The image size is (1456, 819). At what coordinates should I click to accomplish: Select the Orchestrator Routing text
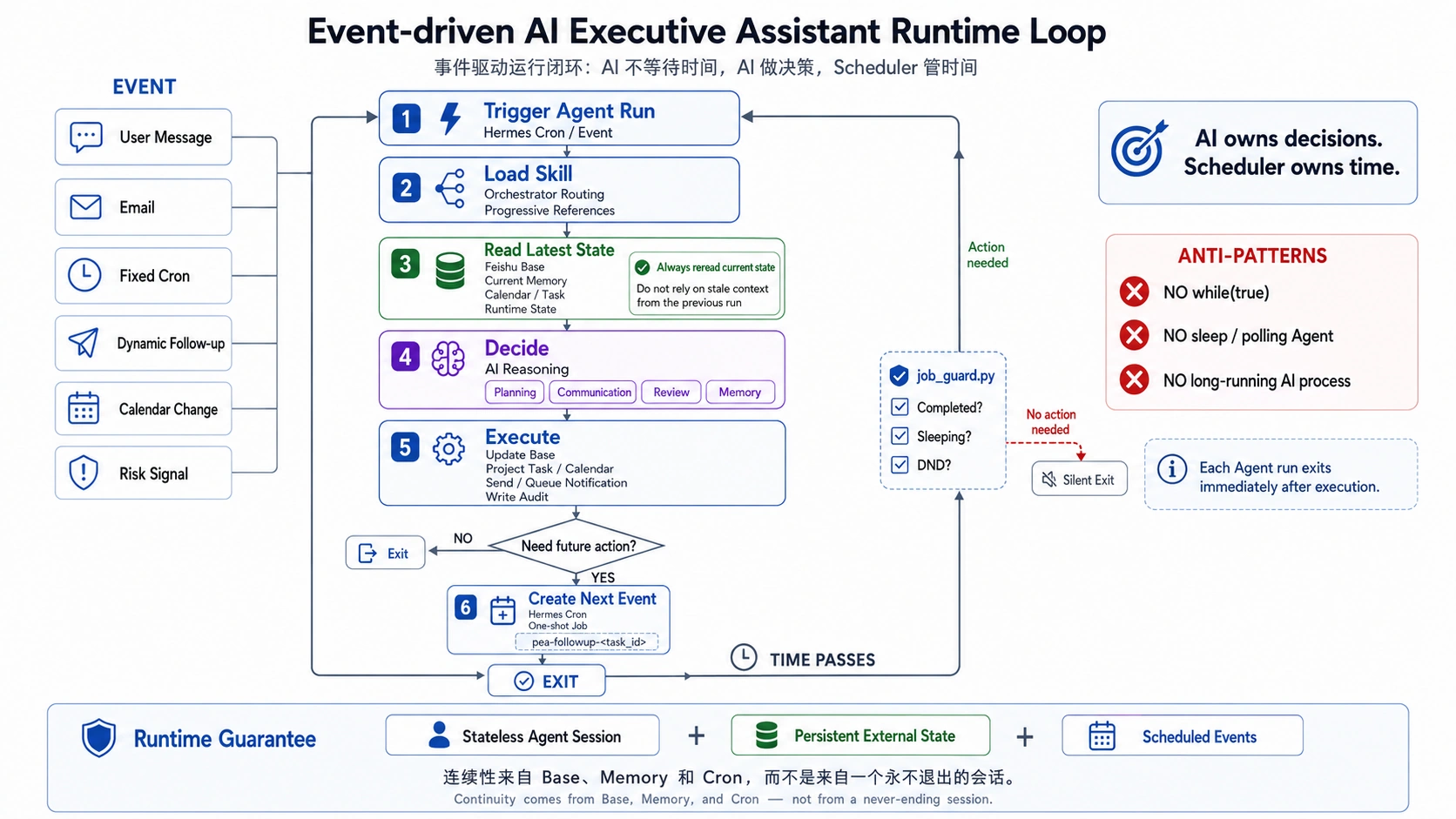544,194
